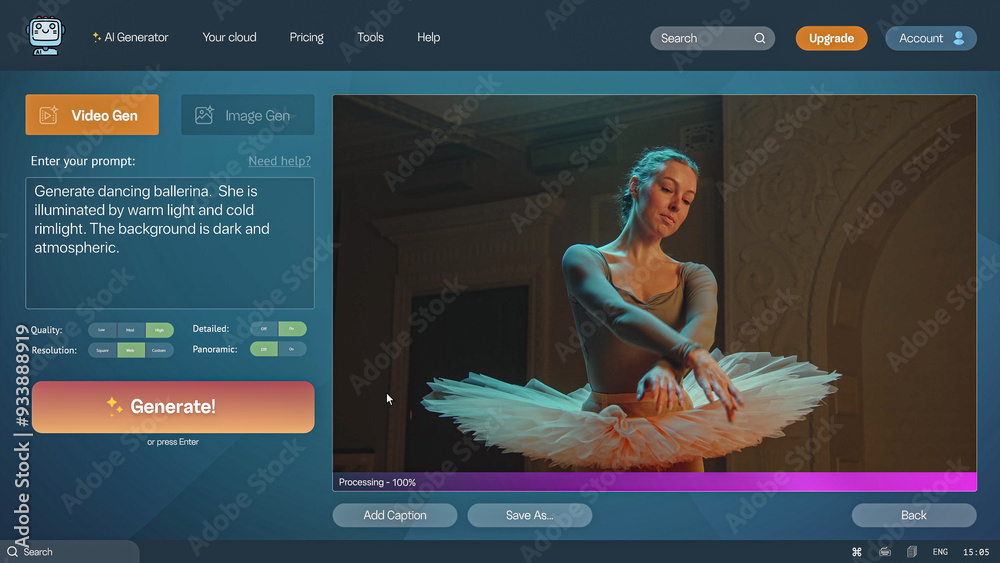Click the Add Caption button
Viewport: 1000px width, 563px height.
click(x=395, y=515)
